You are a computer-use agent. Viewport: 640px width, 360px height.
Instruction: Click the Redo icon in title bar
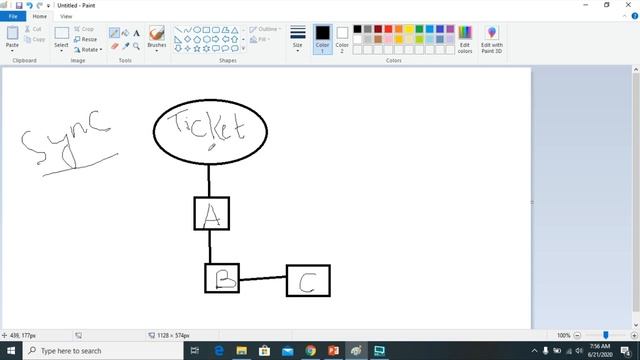pos(39,5)
